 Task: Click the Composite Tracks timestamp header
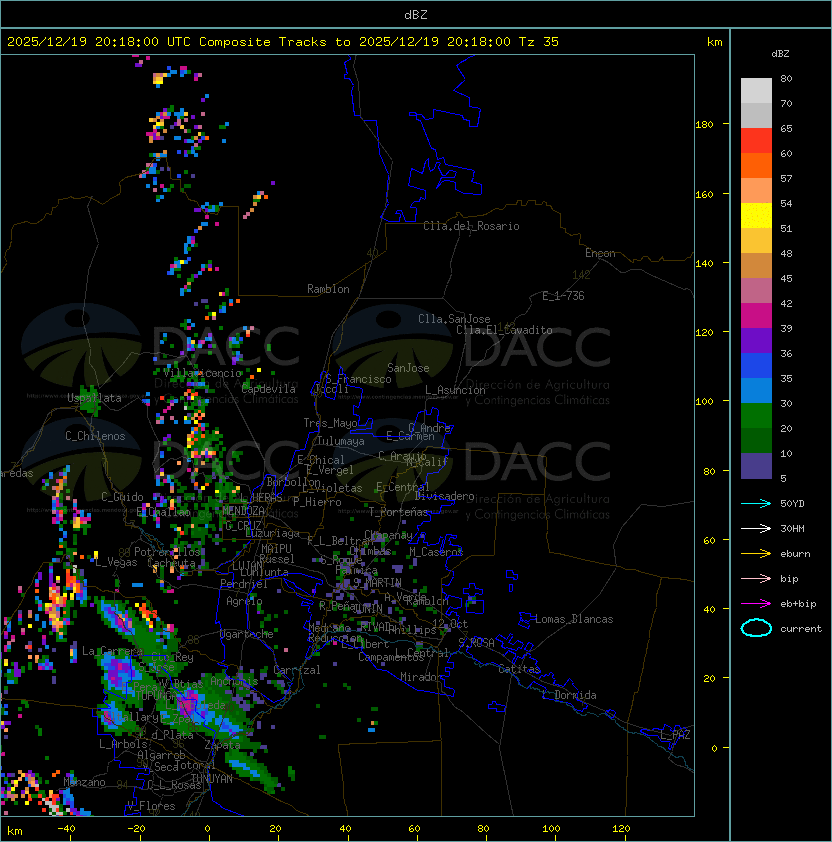coord(283,42)
